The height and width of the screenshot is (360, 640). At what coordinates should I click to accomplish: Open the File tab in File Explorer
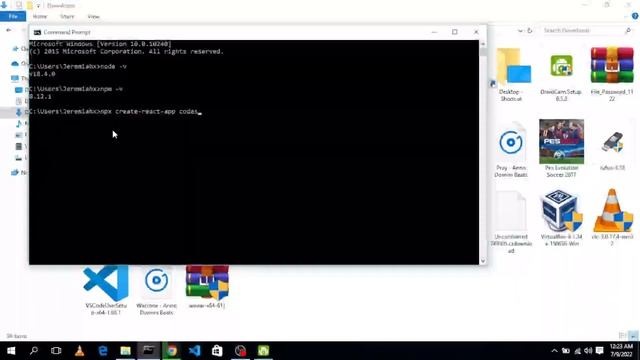click(13, 16)
